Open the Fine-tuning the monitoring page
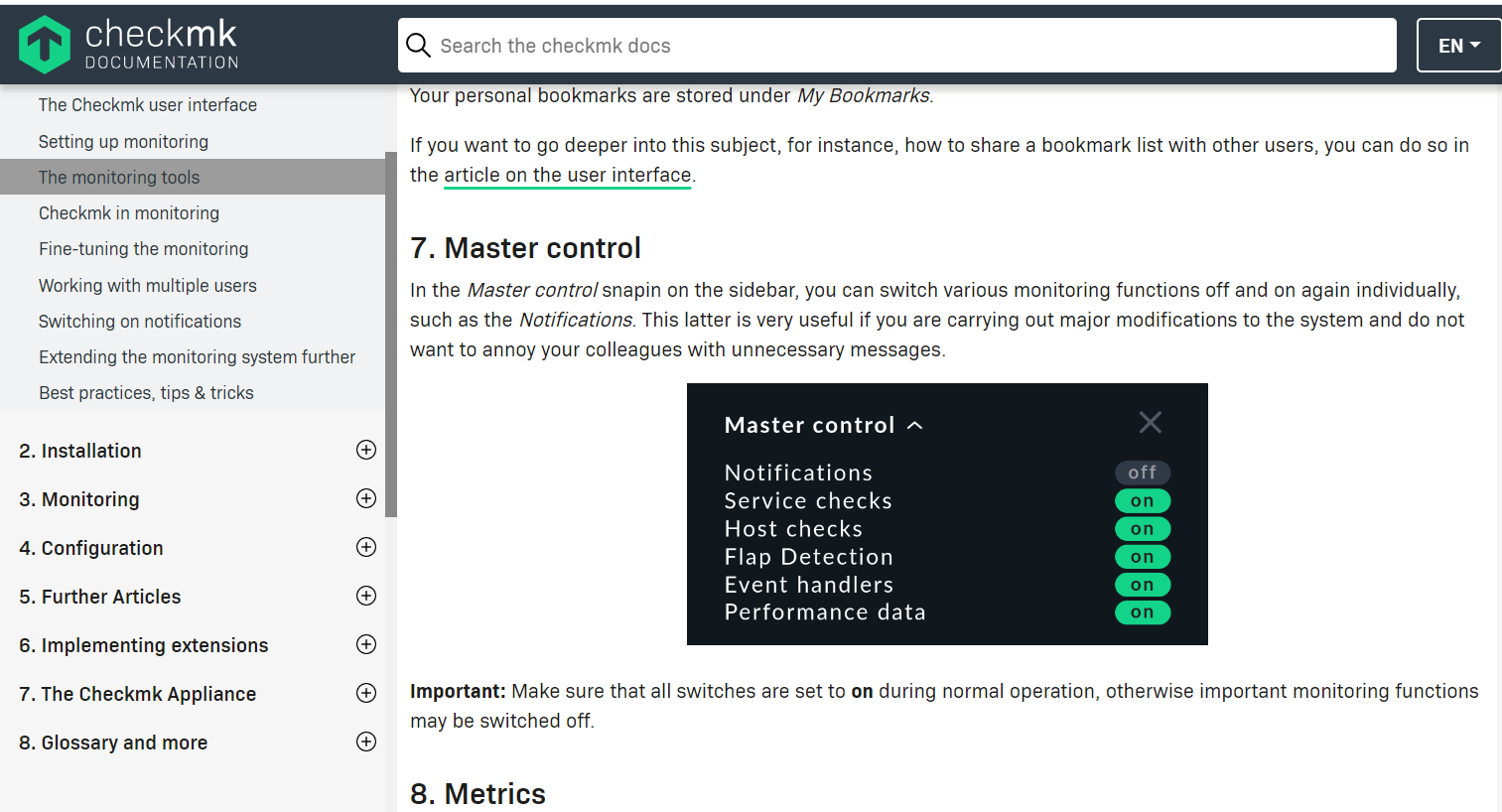The height and width of the screenshot is (812, 1502). (146, 248)
